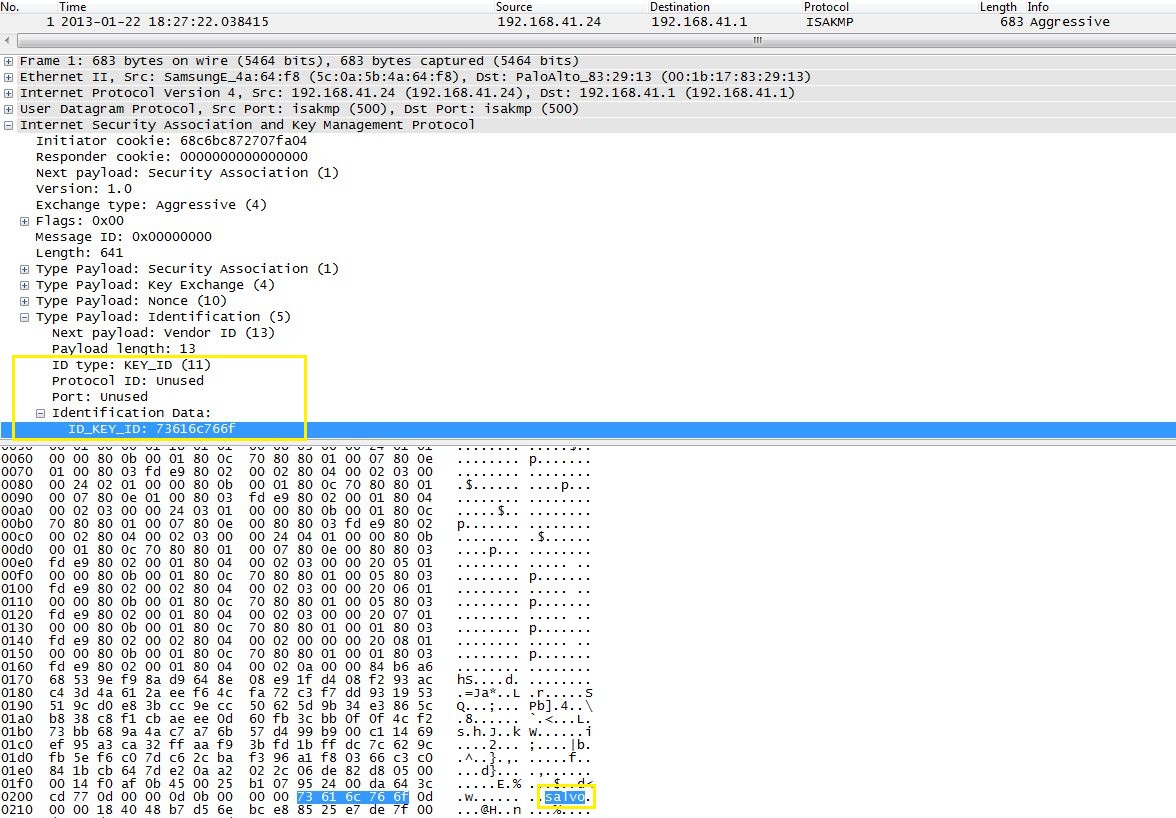The width and height of the screenshot is (1176, 818).
Task: Select Protocol ID: Unused field
Action: (x=128, y=381)
